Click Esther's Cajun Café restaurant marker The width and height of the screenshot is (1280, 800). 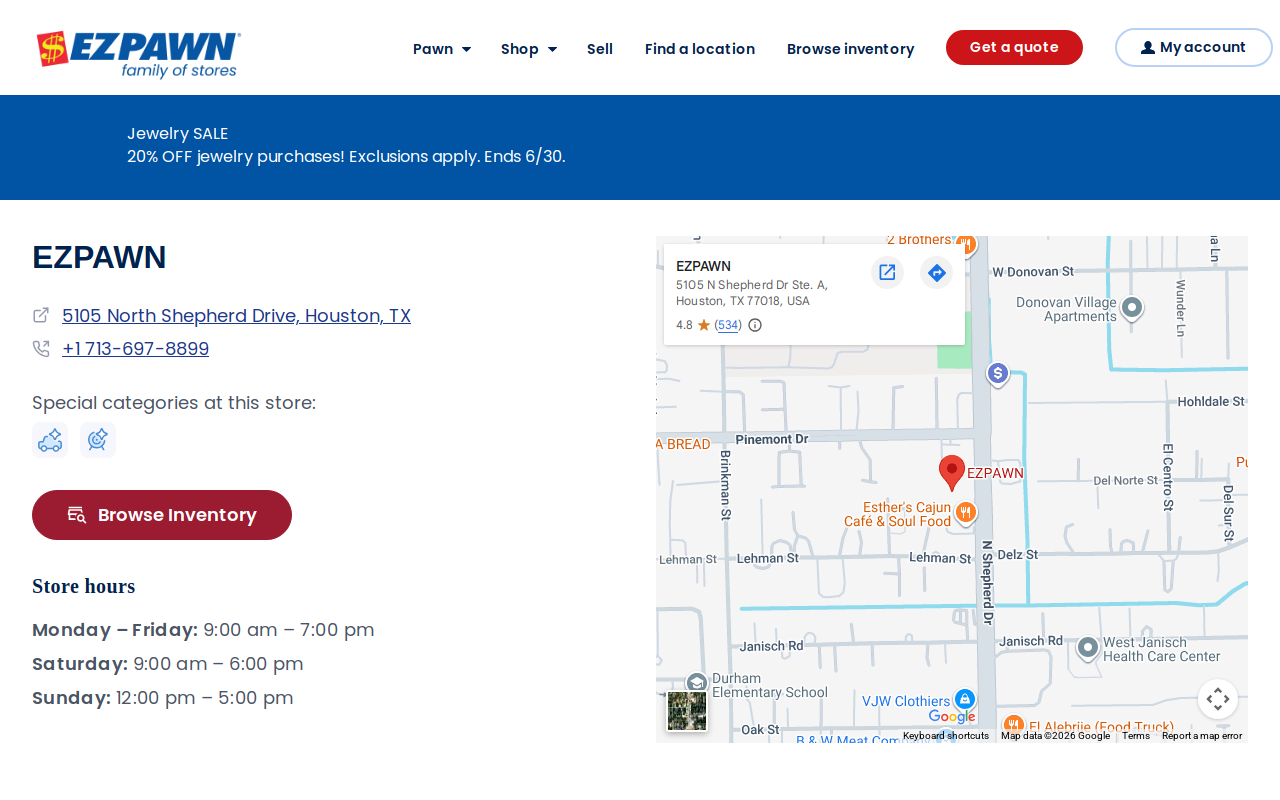[x=965, y=513]
